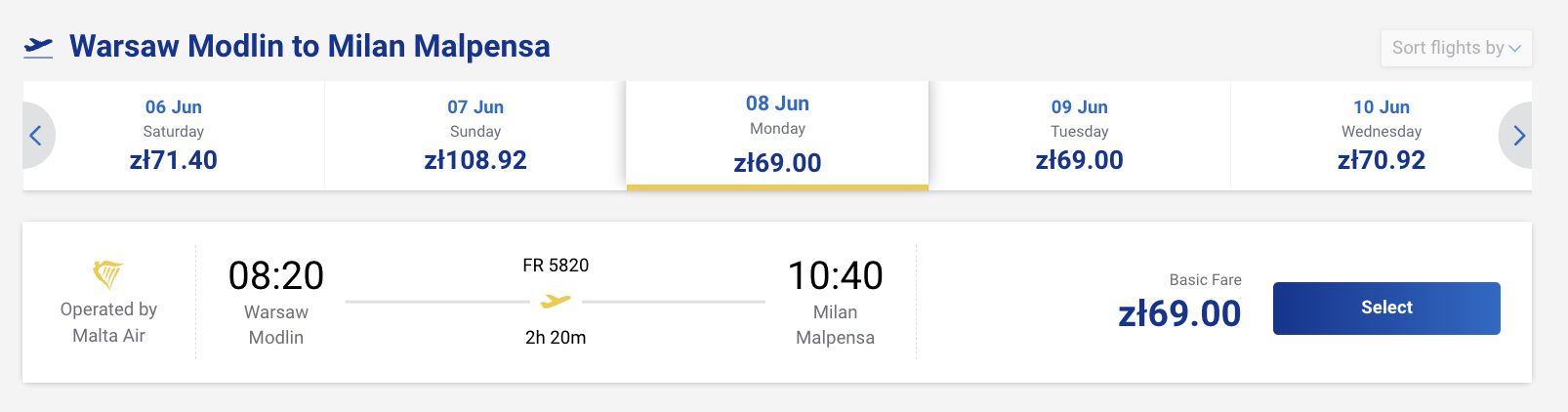Click the 10:40 arrival time
This screenshot has width=1568, height=412.
[835, 276]
